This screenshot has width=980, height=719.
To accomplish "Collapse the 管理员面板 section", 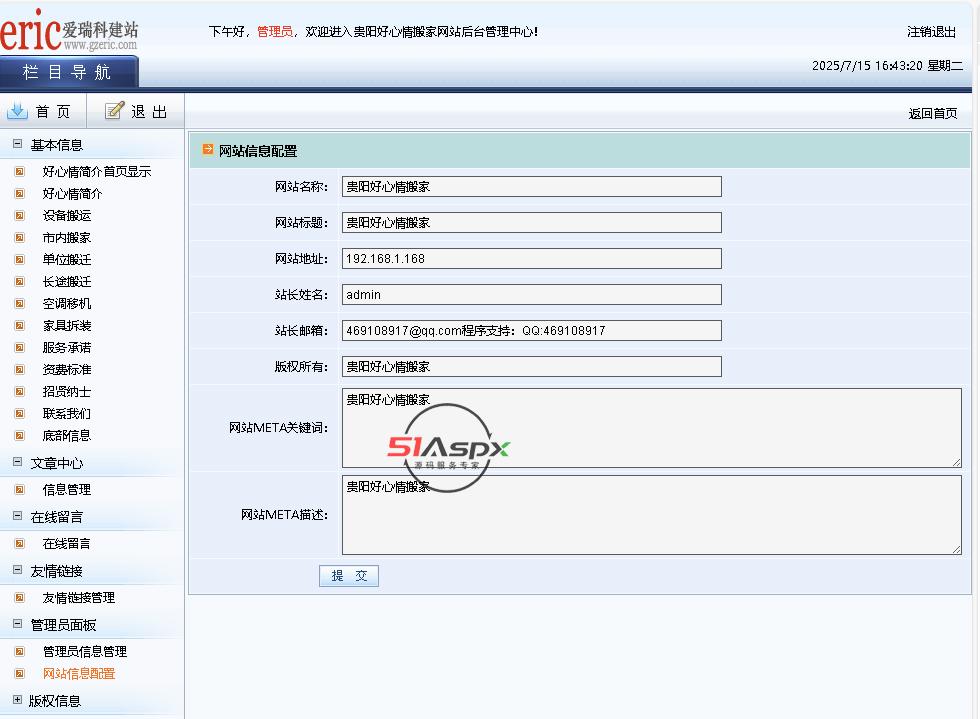I will (x=17, y=624).
